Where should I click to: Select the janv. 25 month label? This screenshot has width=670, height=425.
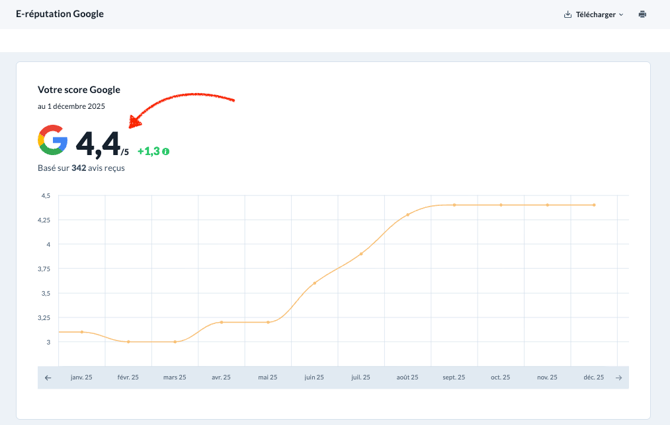[81, 377]
